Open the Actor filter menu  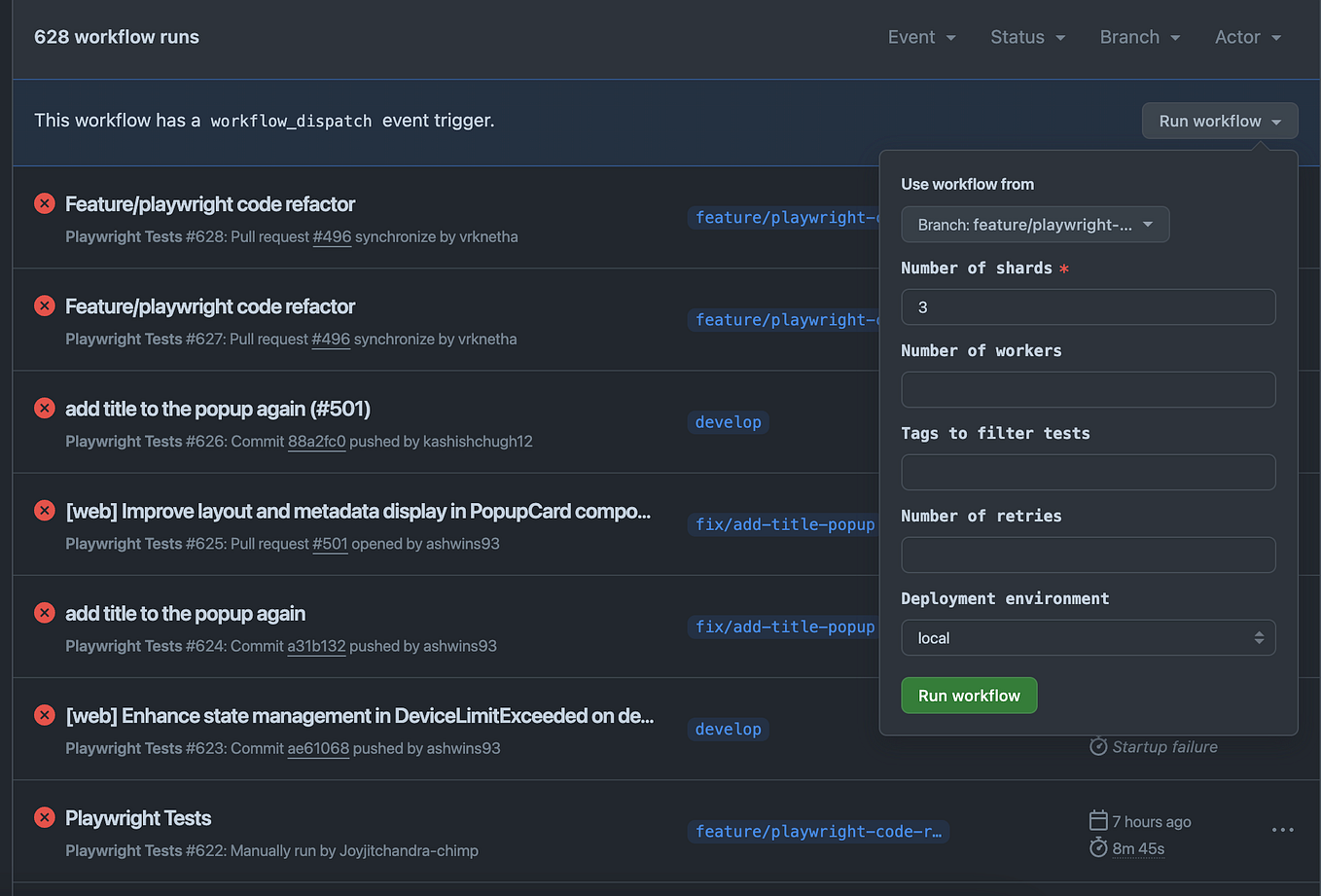click(1247, 37)
